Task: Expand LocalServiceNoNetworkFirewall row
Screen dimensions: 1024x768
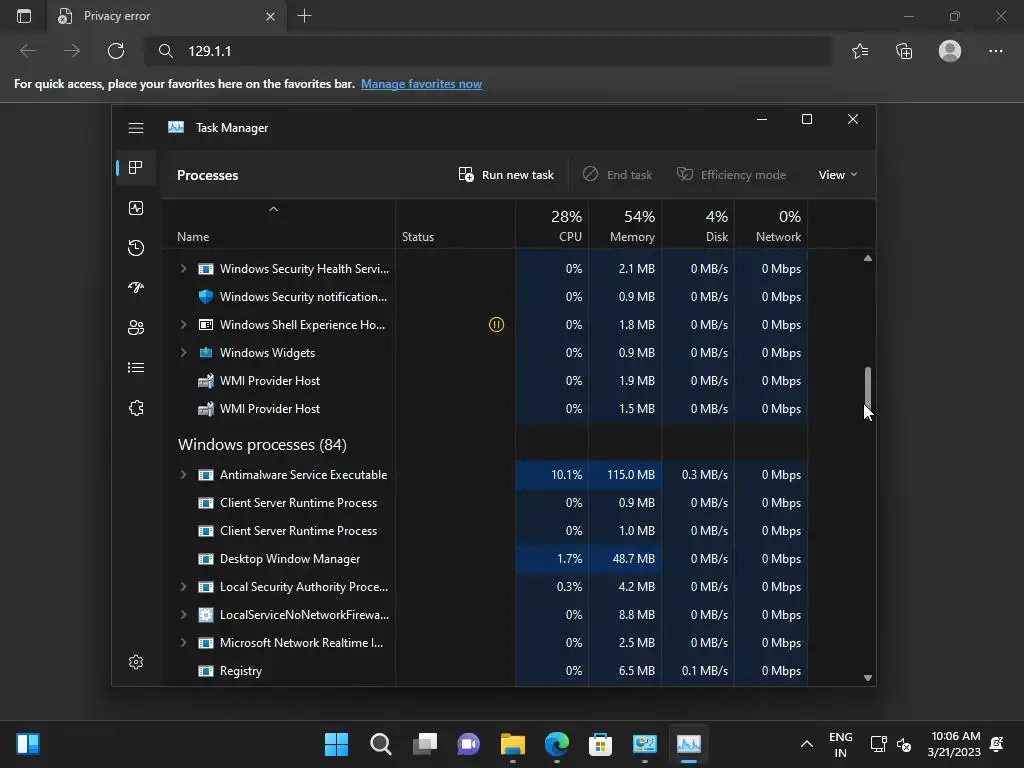Action: point(184,615)
